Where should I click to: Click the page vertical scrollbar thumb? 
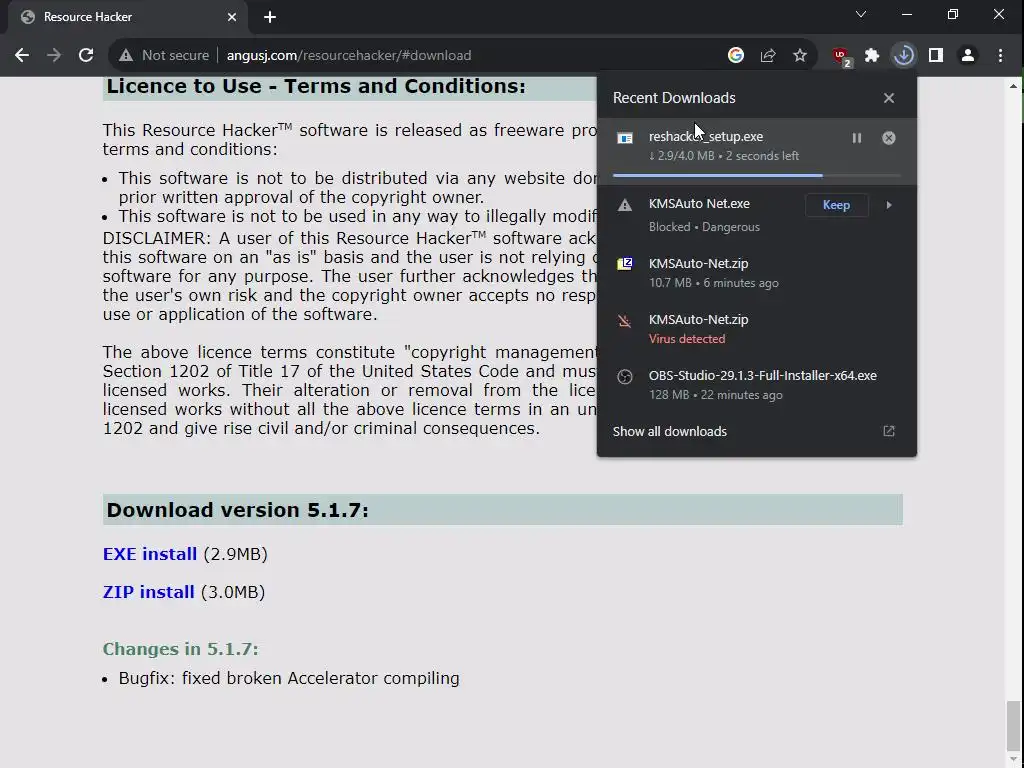pyautogui.click(x=1013, y=725)
